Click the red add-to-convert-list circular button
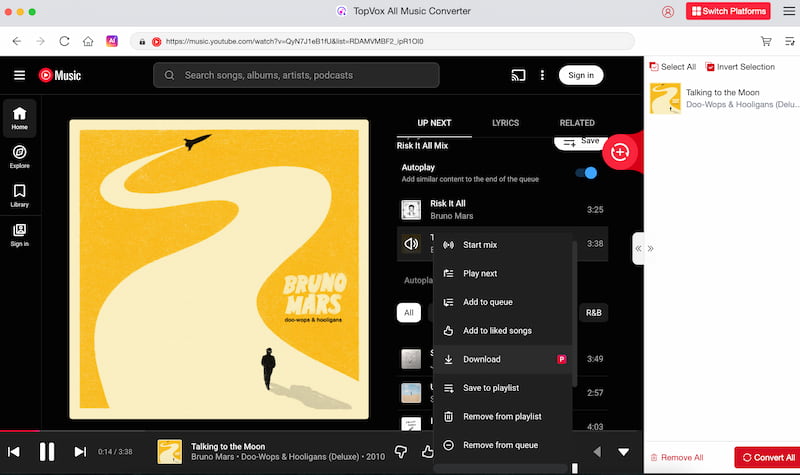Screen dimensions: 800x475 [619, 152]
